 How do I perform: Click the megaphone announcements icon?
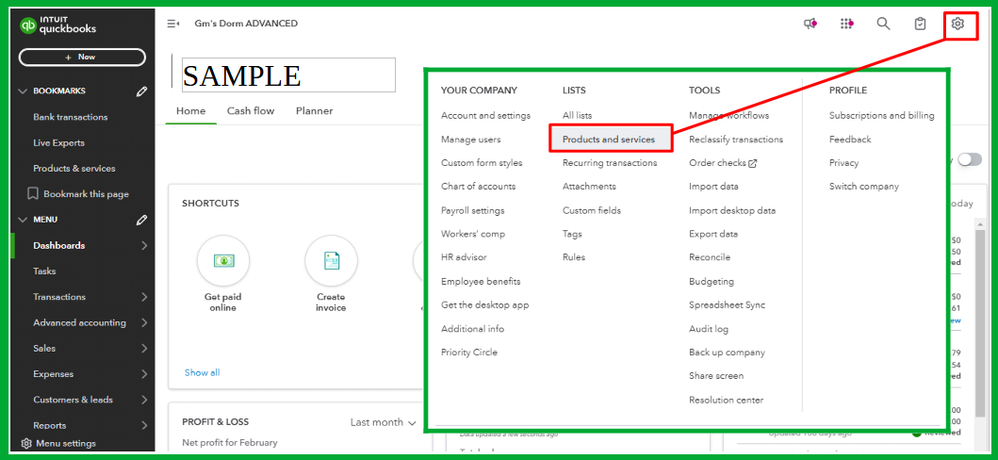pyautogui.click(x=810, y=24)
